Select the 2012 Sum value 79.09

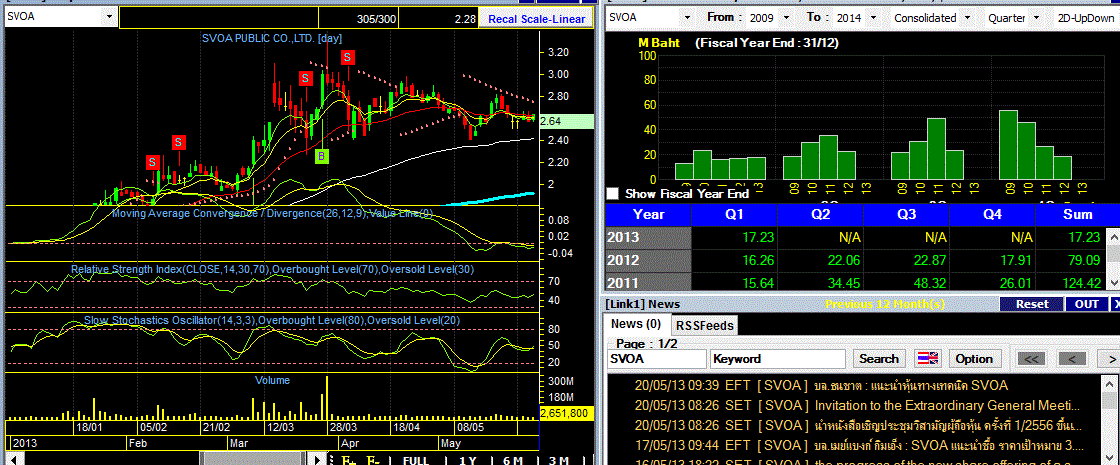tap(1084, 260)
